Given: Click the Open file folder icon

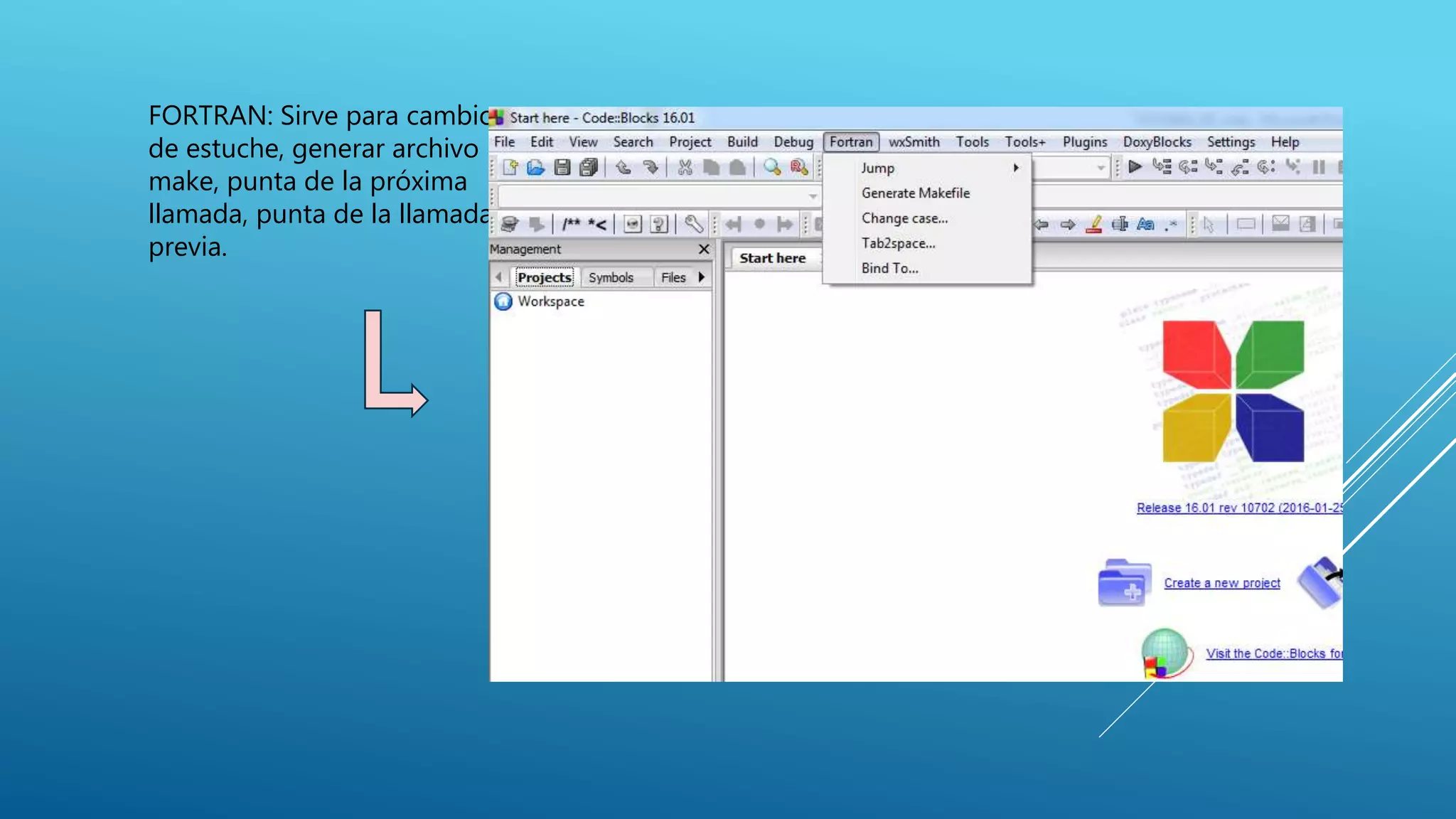Looking at the screenshot, I should pyautogui.click(x=535, y=167).
